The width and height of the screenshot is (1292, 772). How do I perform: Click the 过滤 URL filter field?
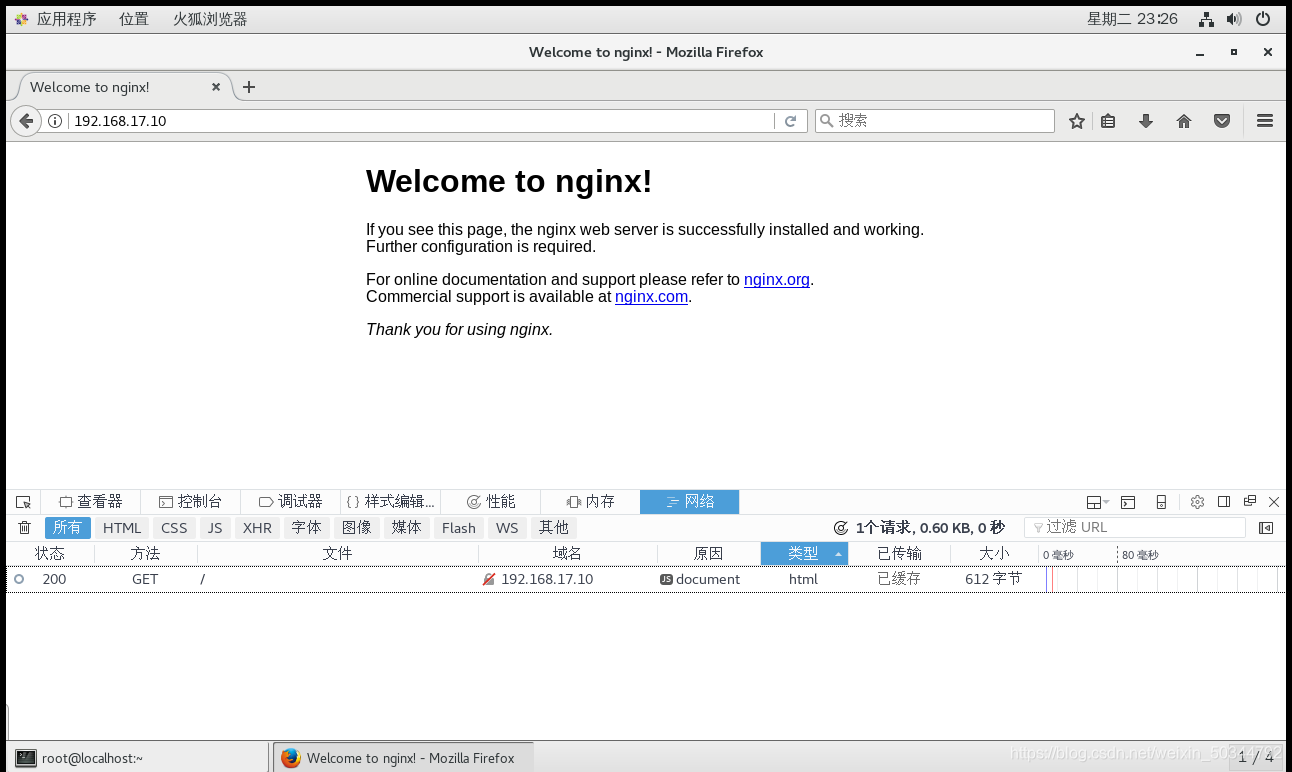(1135, 528)
